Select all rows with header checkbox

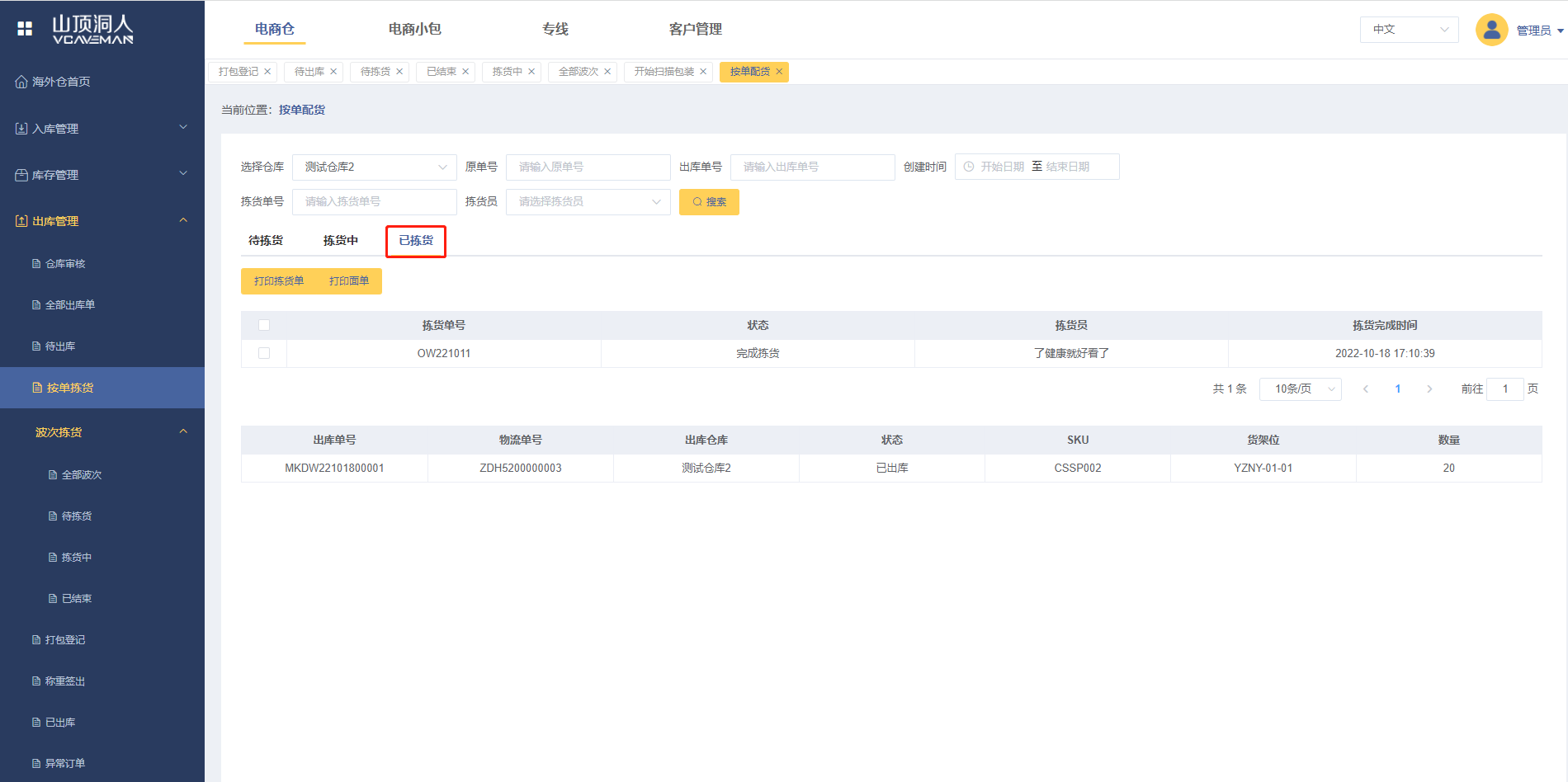click(264, 325)
